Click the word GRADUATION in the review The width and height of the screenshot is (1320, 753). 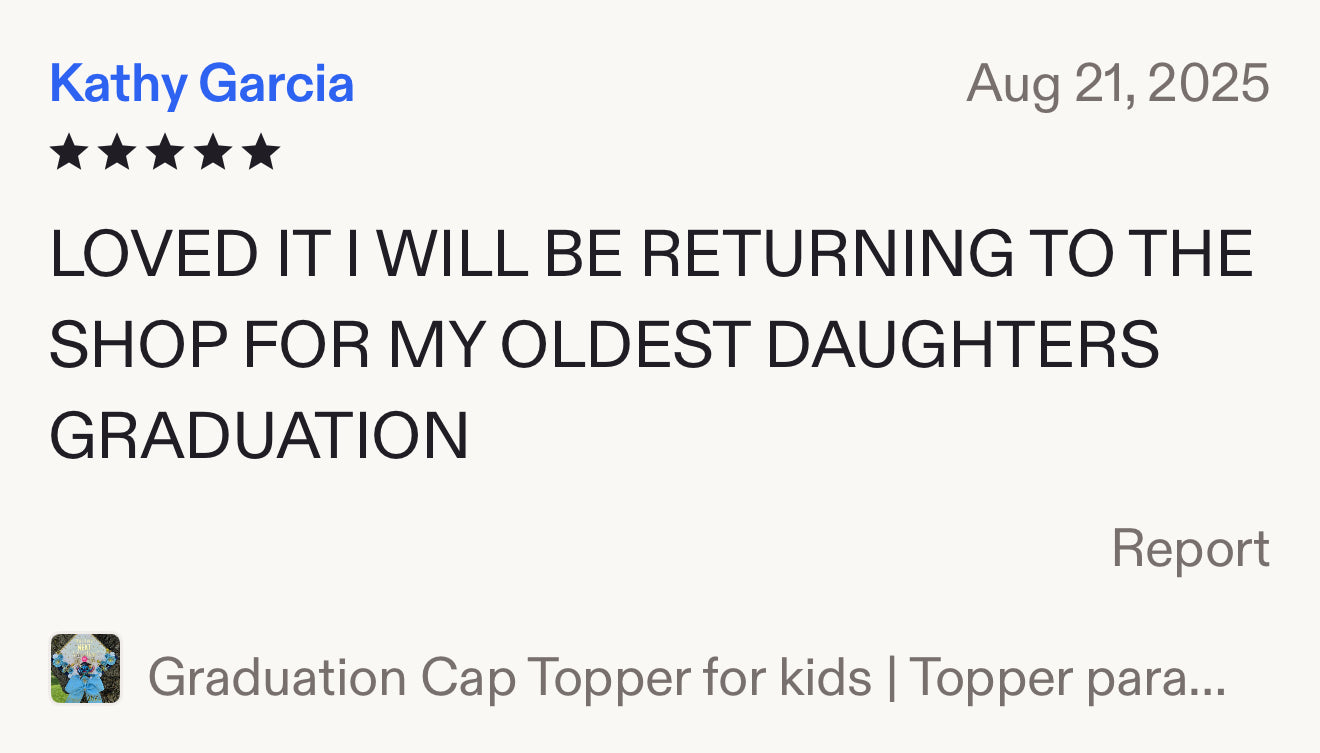pyautogui.click(x=259, y=435)
